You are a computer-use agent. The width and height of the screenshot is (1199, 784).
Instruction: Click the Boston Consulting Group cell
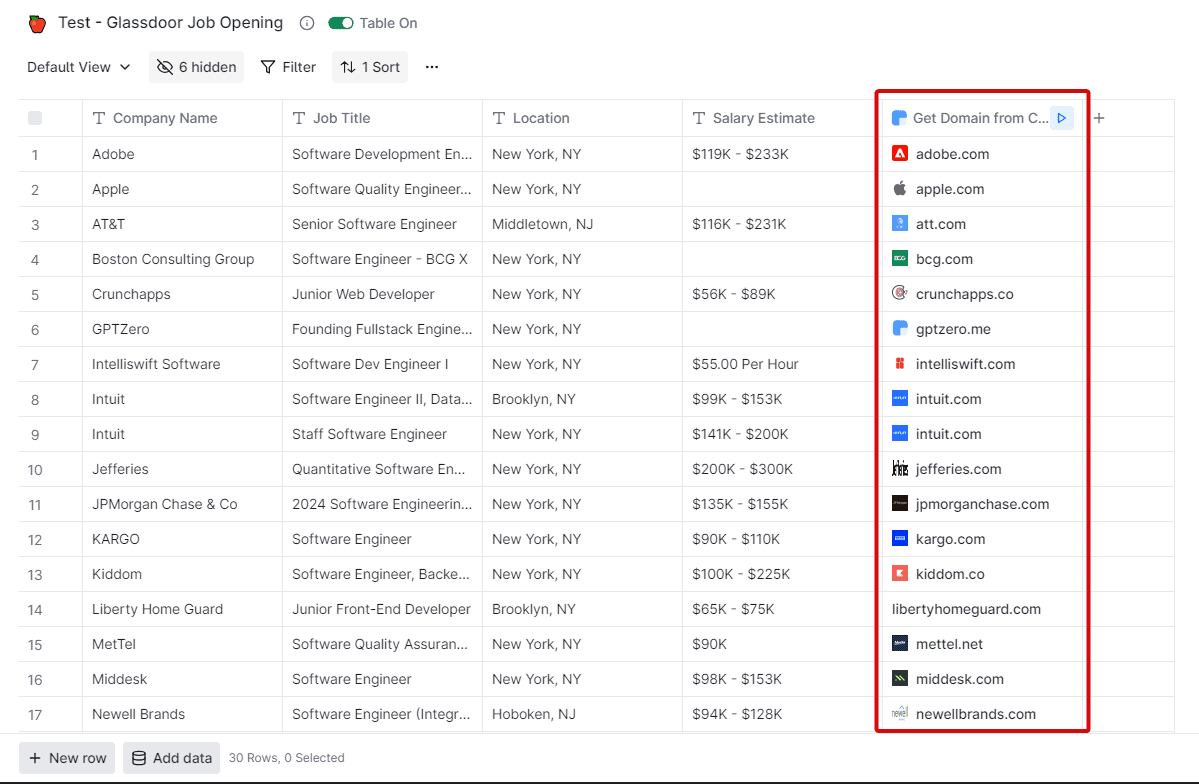(183, 259)
